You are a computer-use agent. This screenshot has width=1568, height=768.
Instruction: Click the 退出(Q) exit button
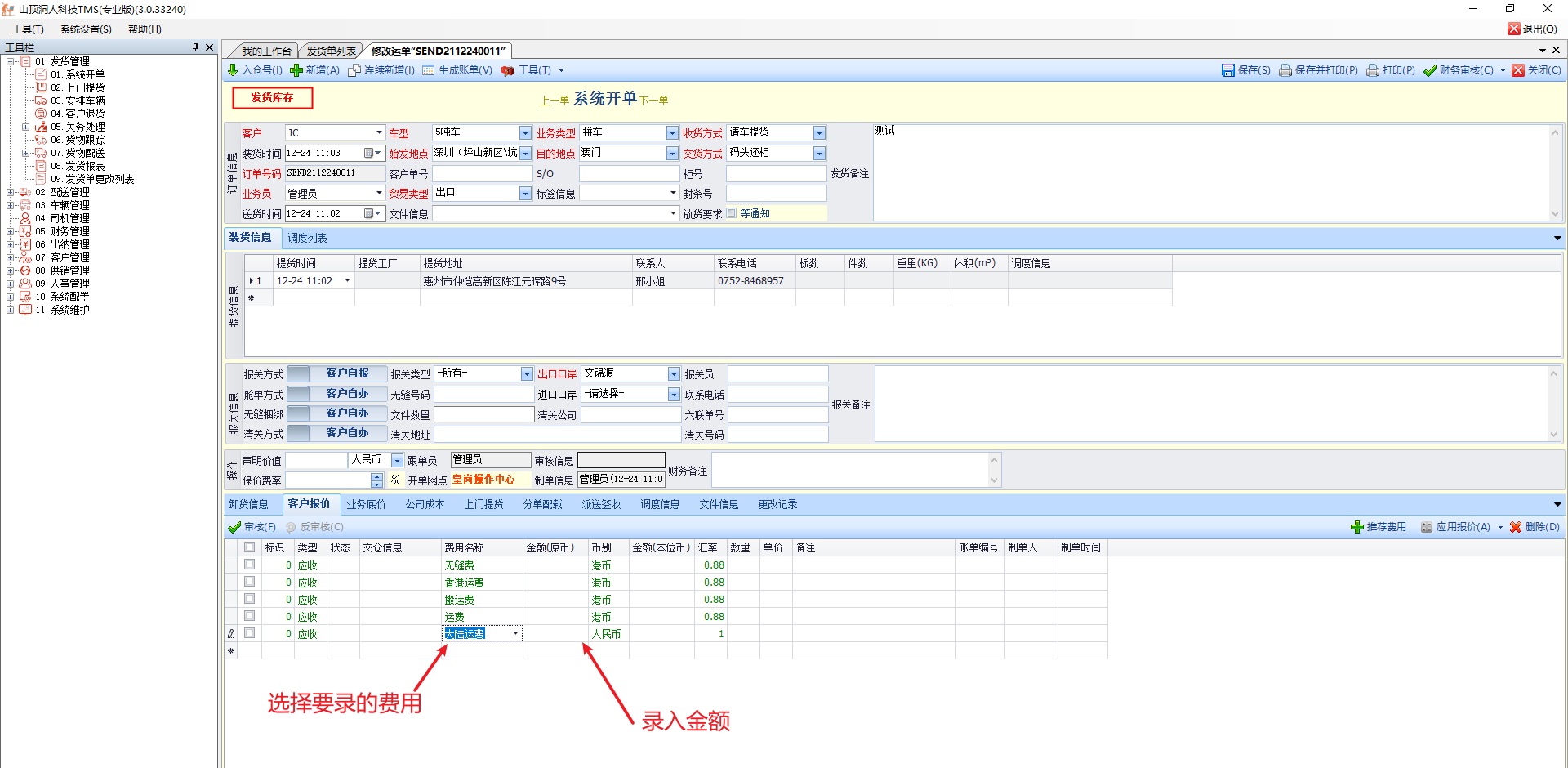[x=1532, y=29]
